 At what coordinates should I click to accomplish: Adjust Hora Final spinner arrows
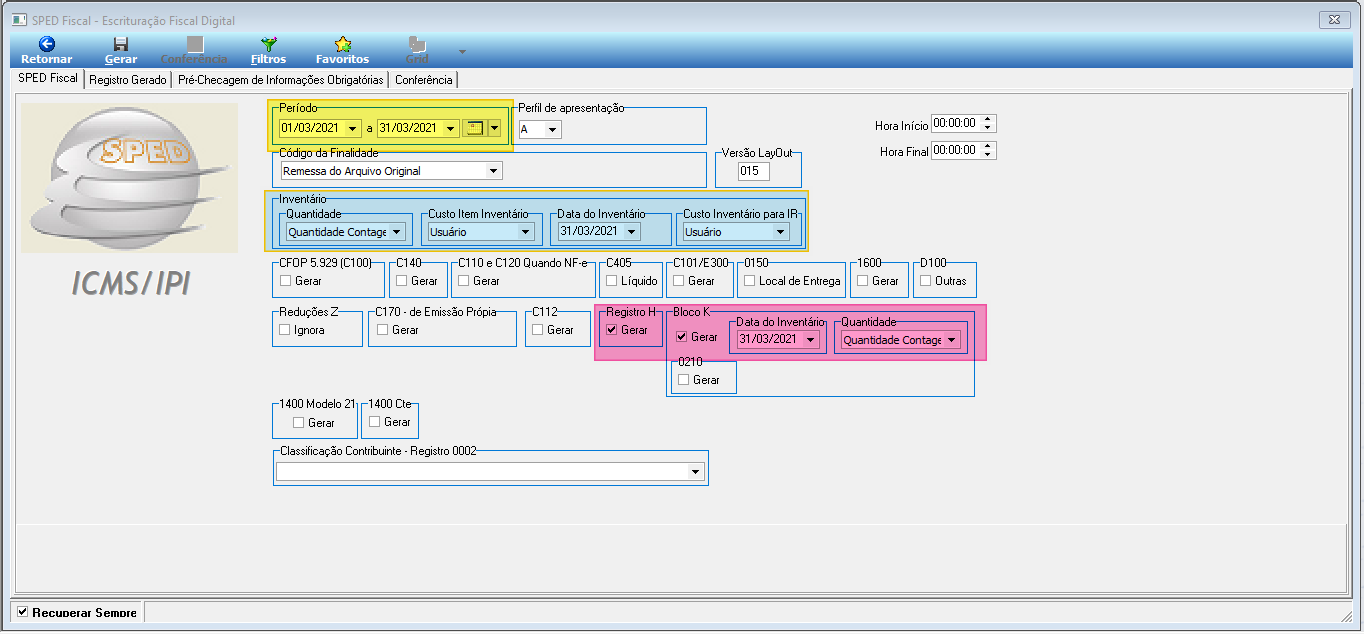(x=988, y=151)
